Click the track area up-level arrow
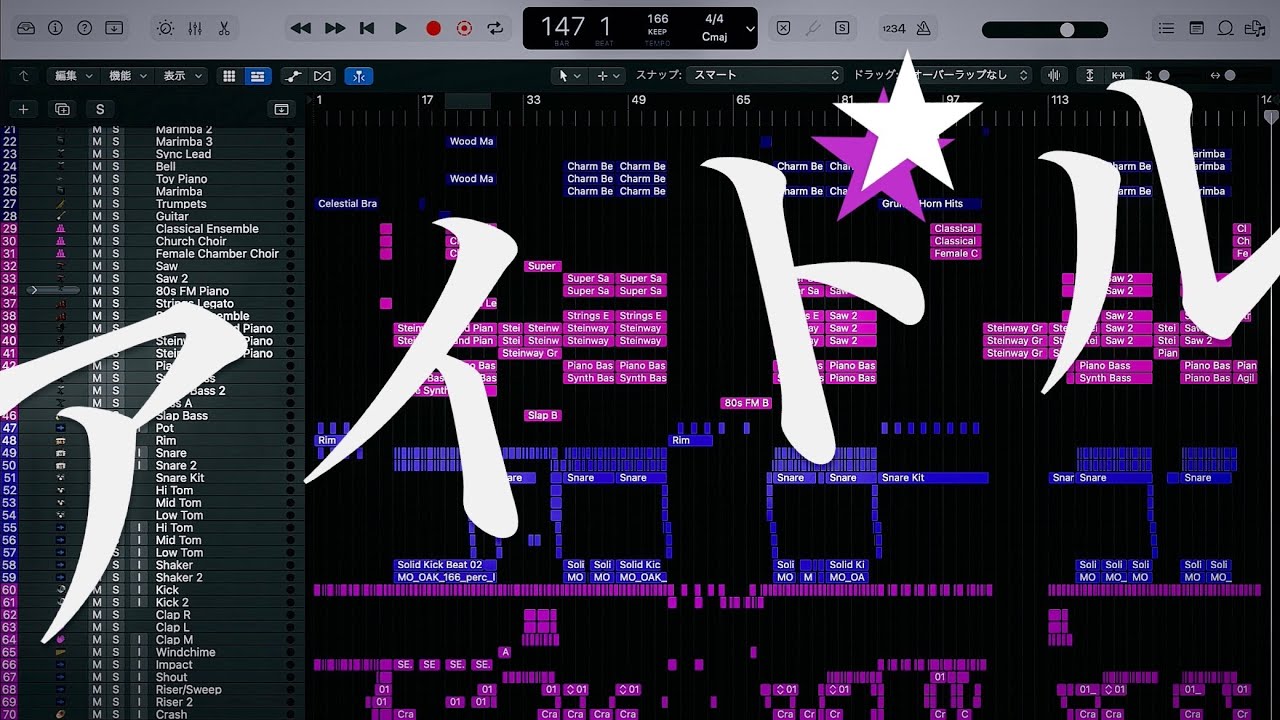Screen dimensions: 1280x720 [x=23, y=76]
